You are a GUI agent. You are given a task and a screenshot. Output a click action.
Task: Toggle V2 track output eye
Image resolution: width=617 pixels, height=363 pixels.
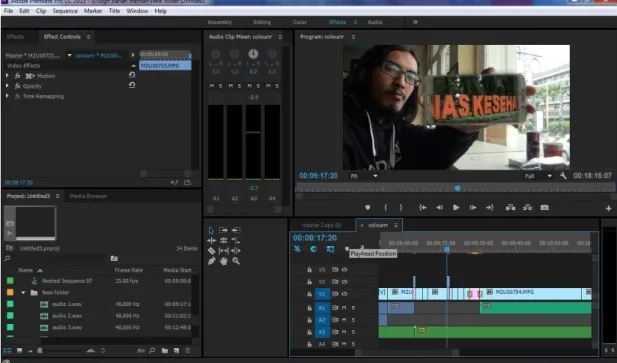(x=345, y=282)
